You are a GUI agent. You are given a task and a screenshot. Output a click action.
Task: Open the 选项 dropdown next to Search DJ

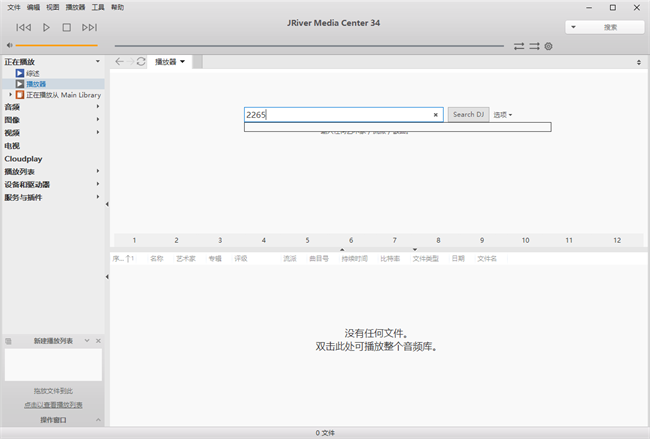click(x=502, y=115)
